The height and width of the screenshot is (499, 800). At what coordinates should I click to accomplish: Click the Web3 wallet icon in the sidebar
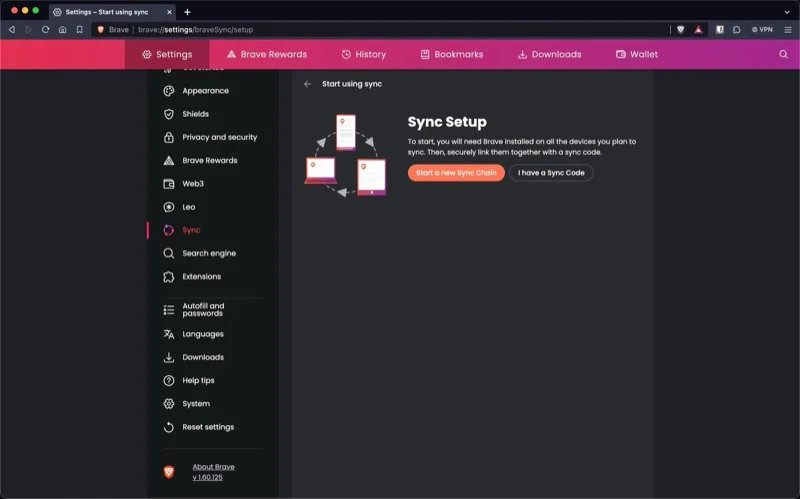[169, 184]
